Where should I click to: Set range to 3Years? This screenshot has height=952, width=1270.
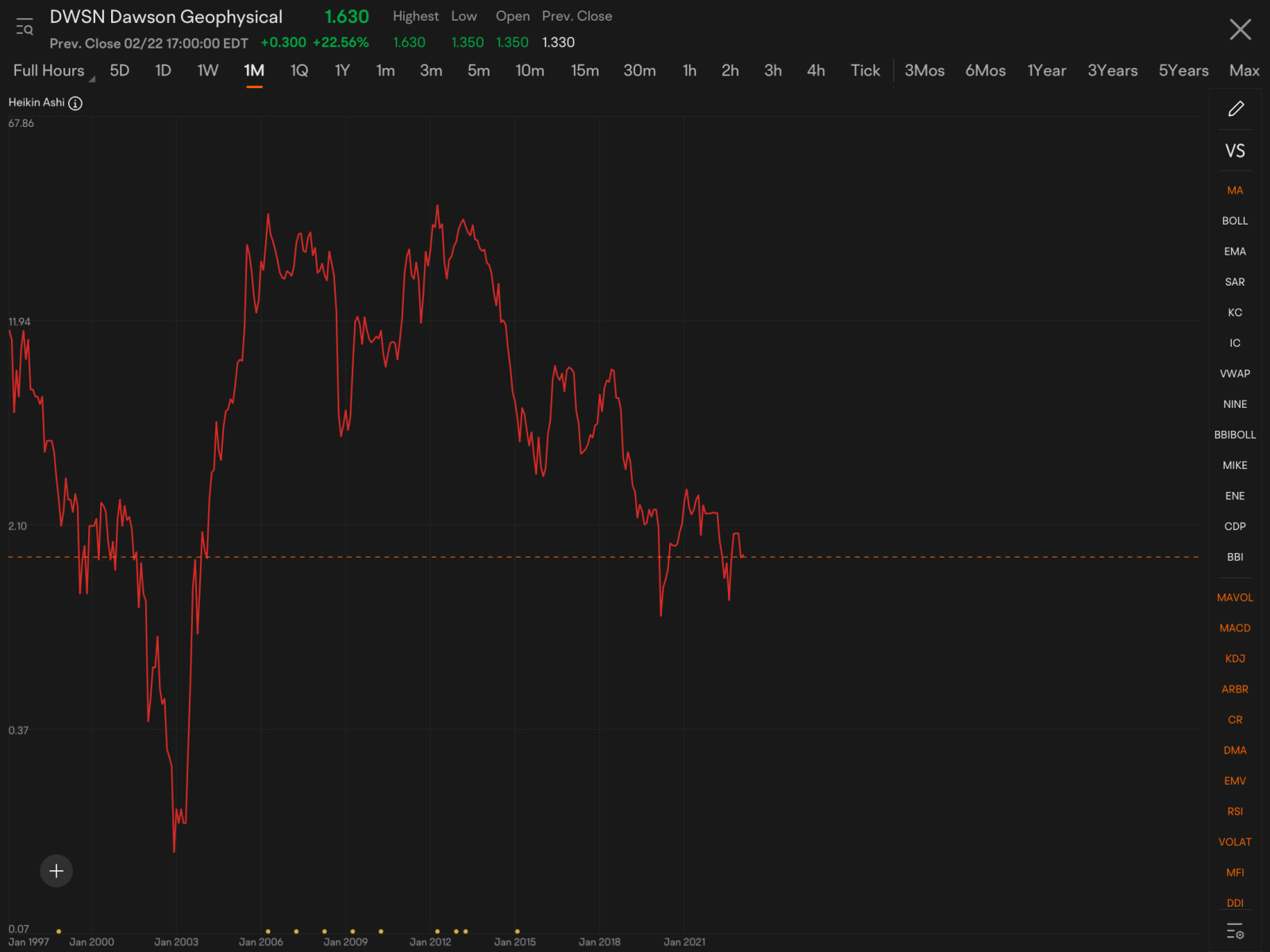pos(1113,71)
